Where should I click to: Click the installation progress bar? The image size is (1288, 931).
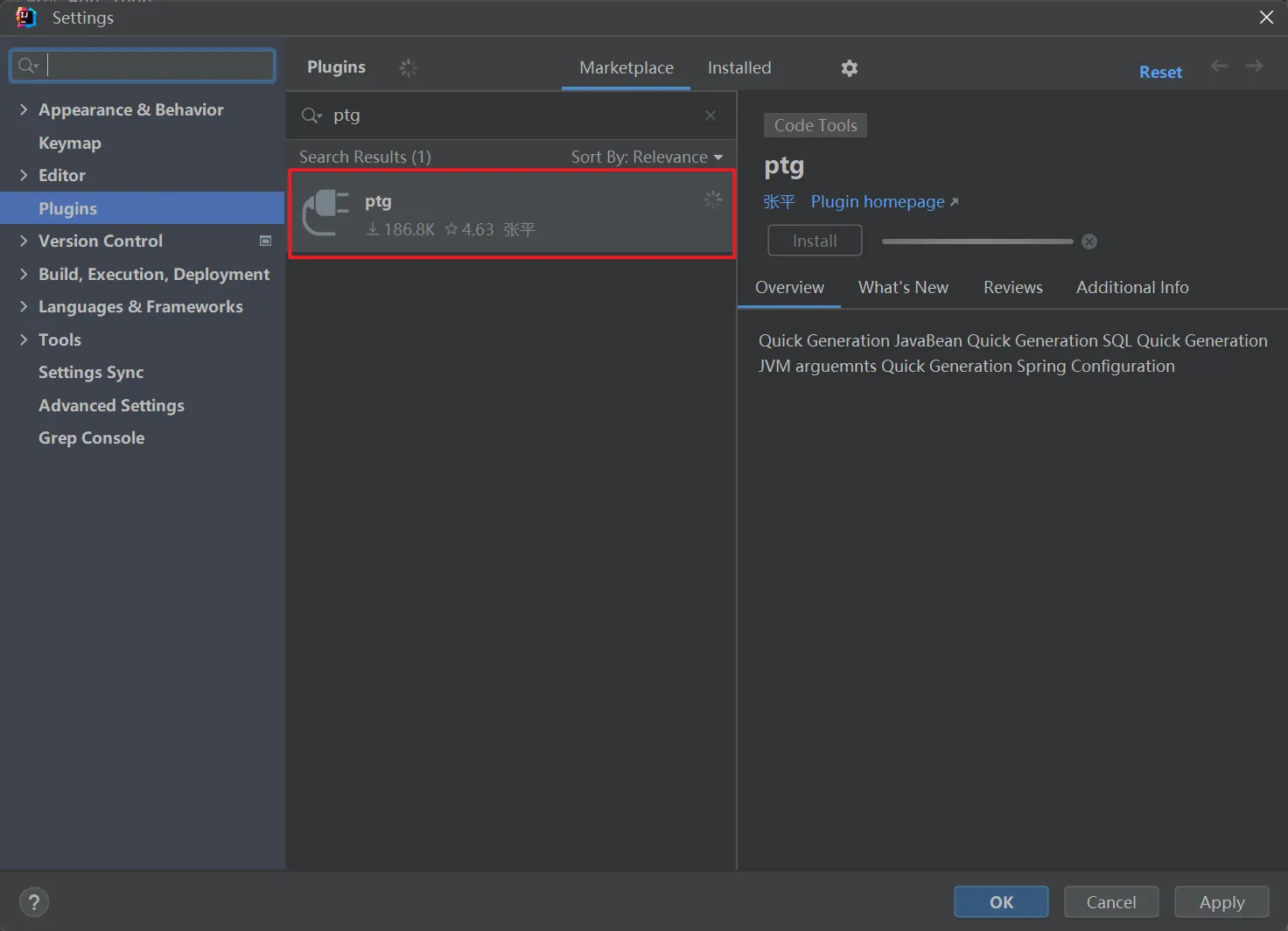click(x=977, y=241)
